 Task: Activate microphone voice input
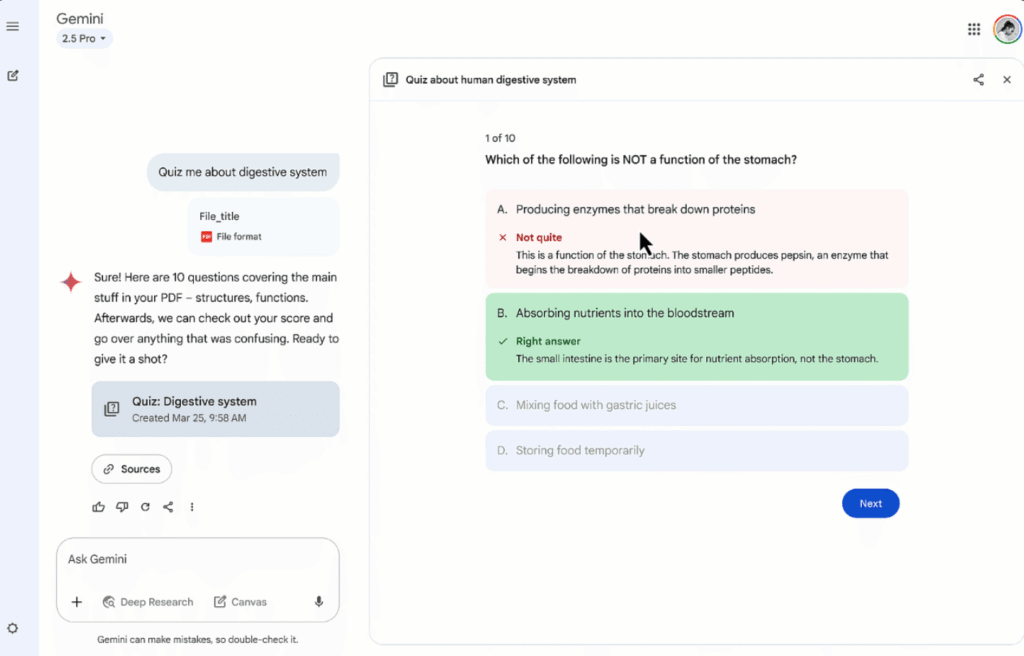coord(319,602)
